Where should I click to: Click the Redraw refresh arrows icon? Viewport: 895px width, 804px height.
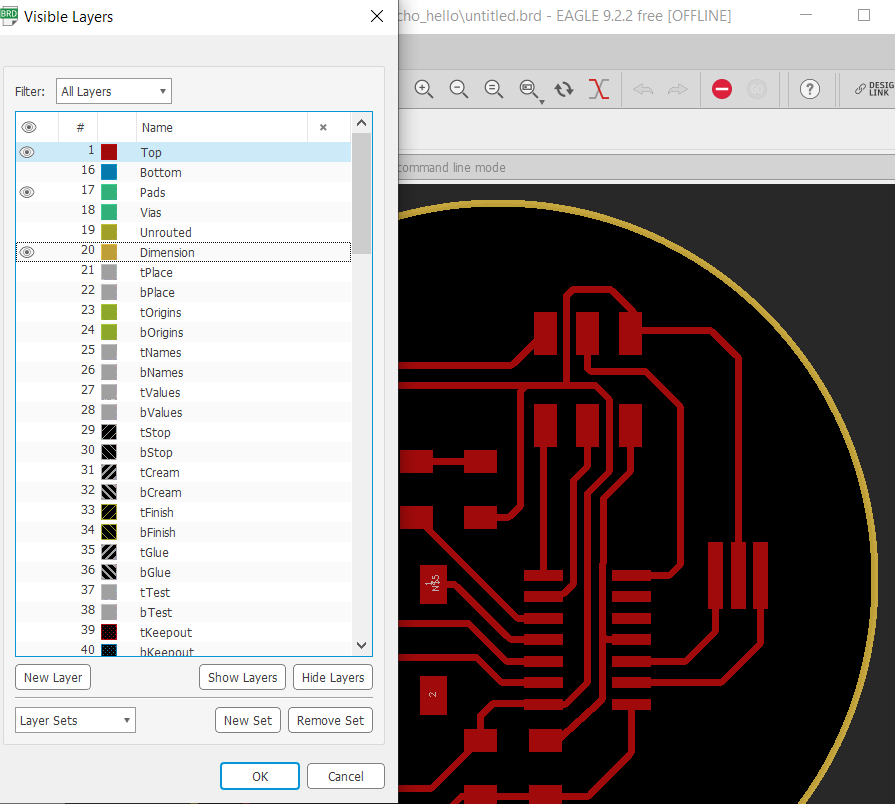[x=564, y=89]
